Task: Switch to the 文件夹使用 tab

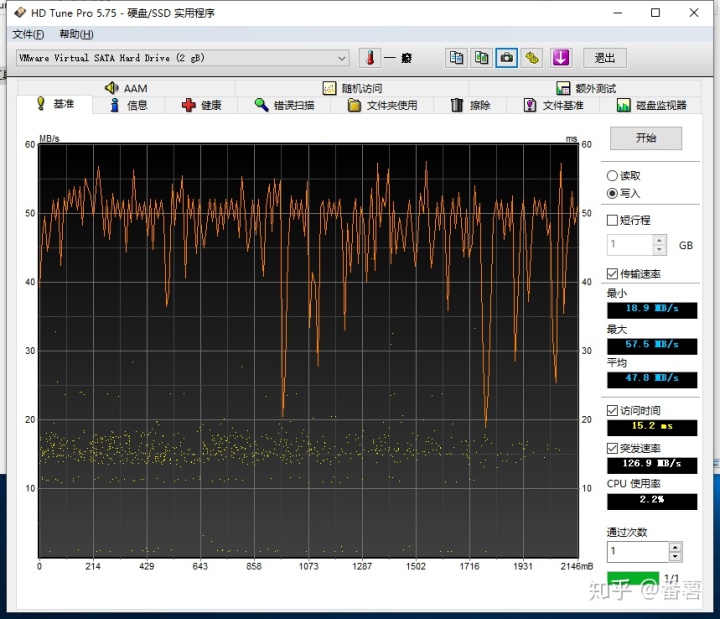Action: (x=382, y=105)
